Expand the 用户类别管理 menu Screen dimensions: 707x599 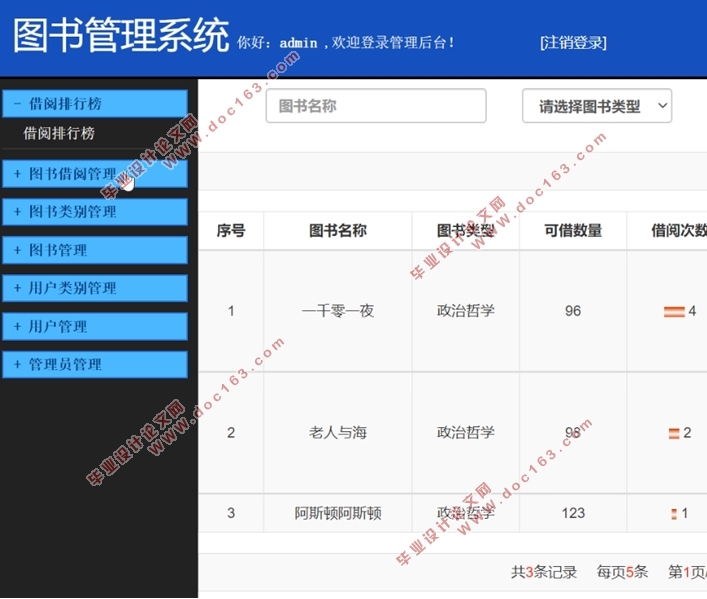(95, 288)
